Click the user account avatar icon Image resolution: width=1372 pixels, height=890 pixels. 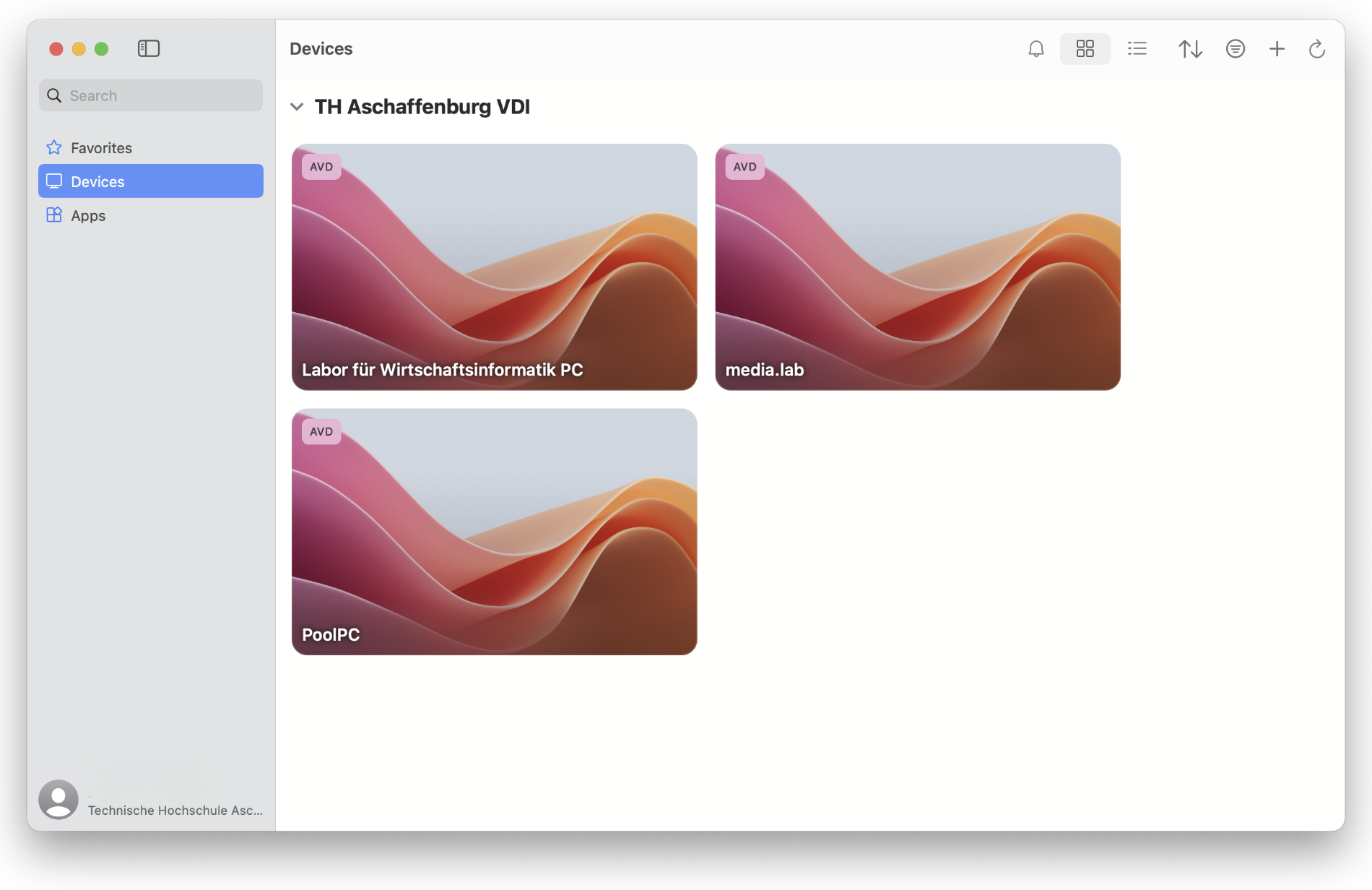58,799
